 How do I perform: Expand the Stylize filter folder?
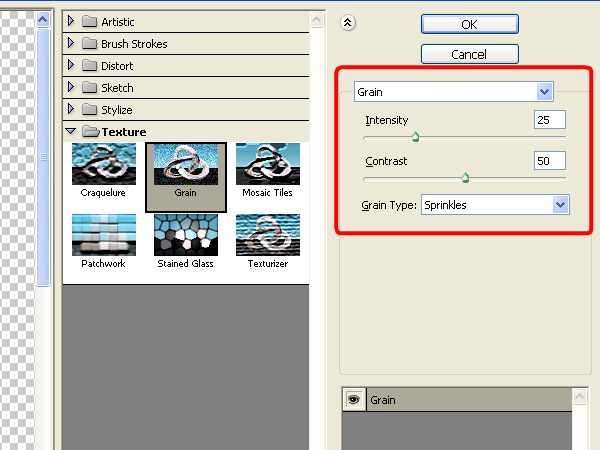(x=71, y=109)
